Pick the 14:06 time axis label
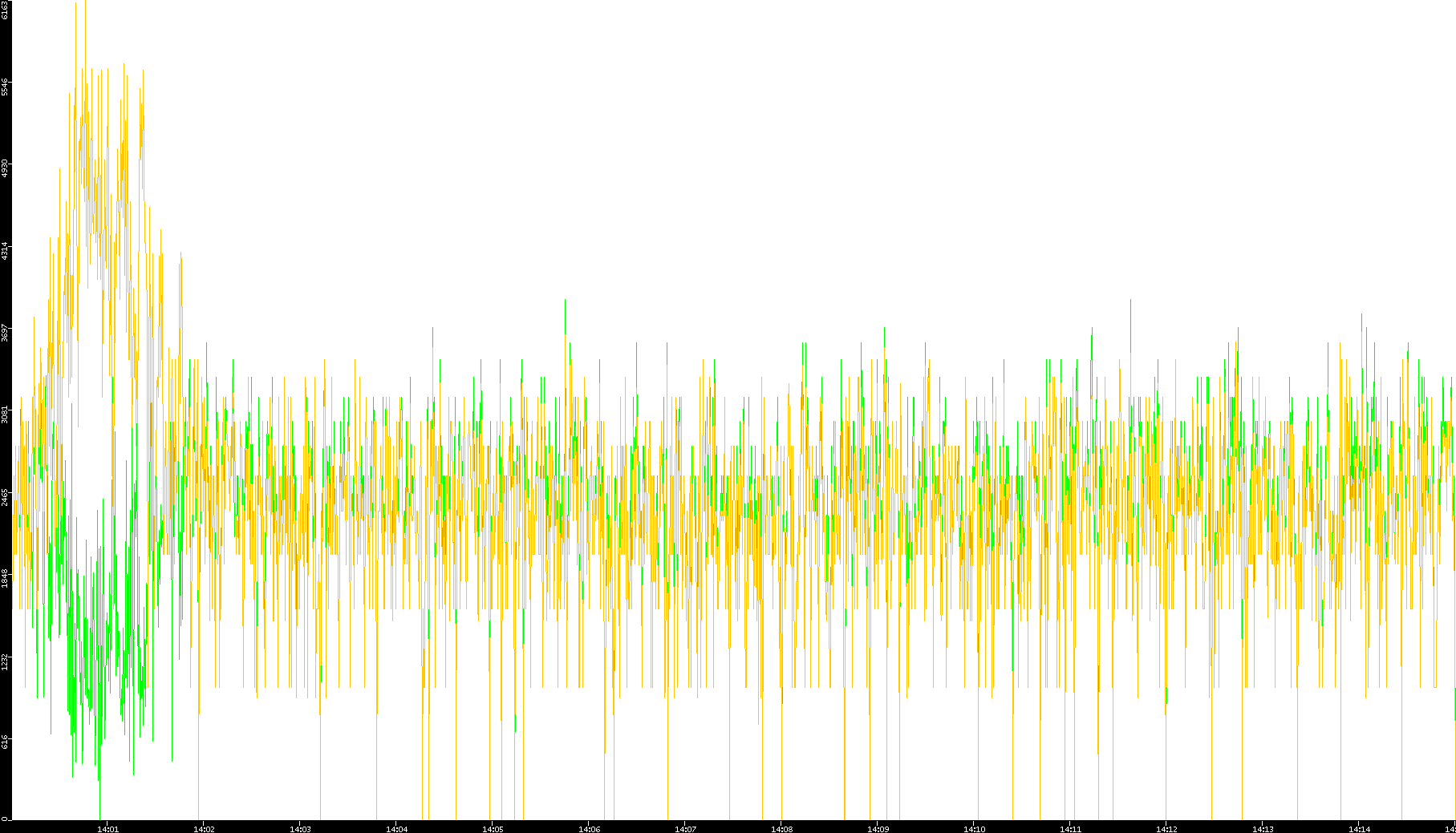The image size is (1456, 833). click(589, 829)
